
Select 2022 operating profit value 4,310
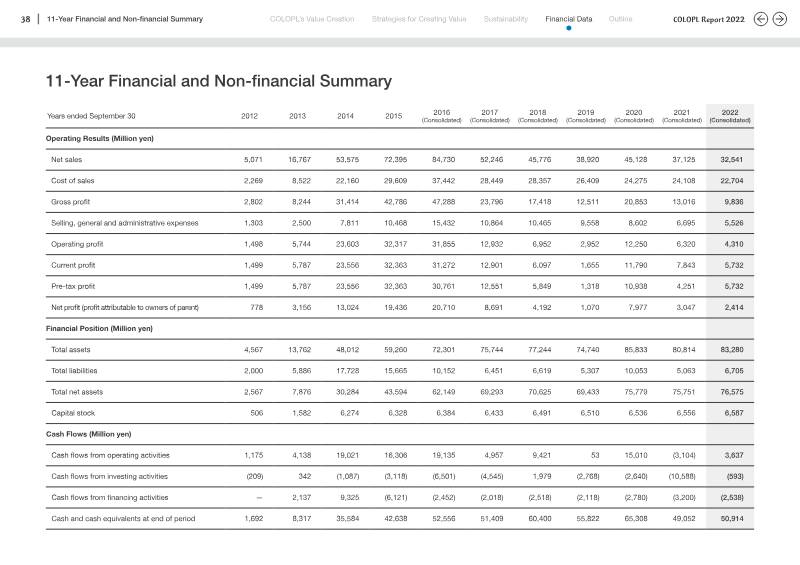[734, 244]
